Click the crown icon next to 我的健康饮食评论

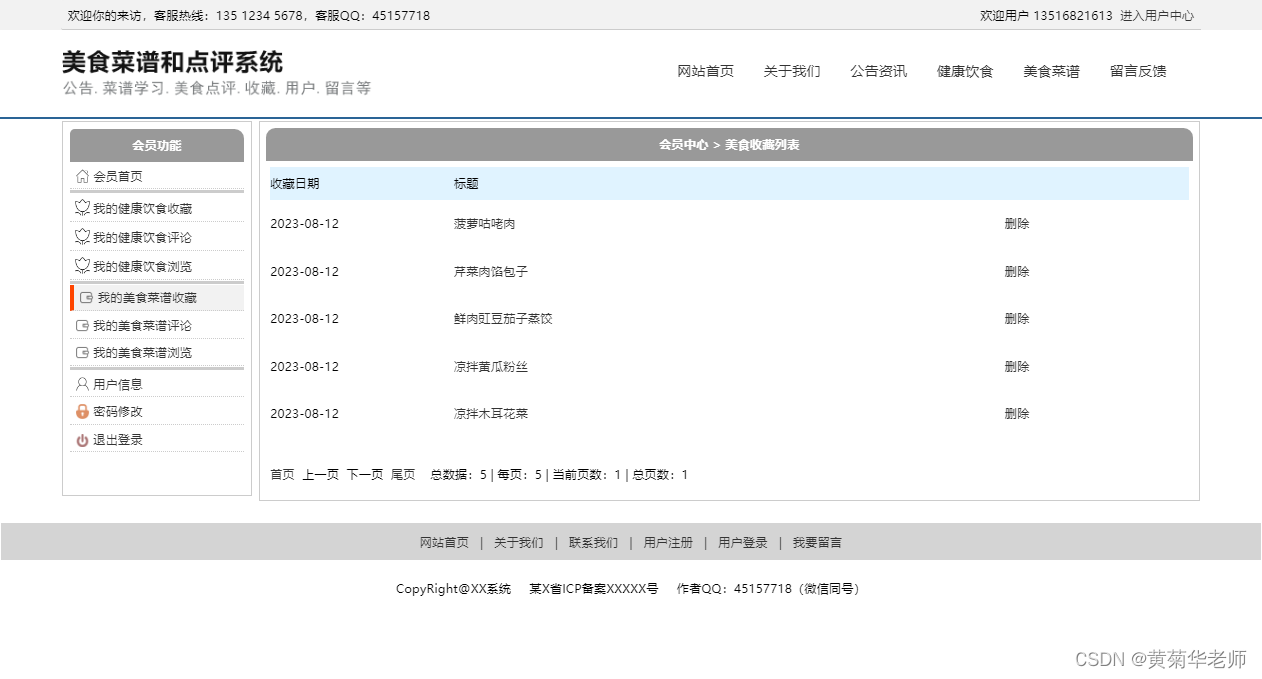[82, 237]
